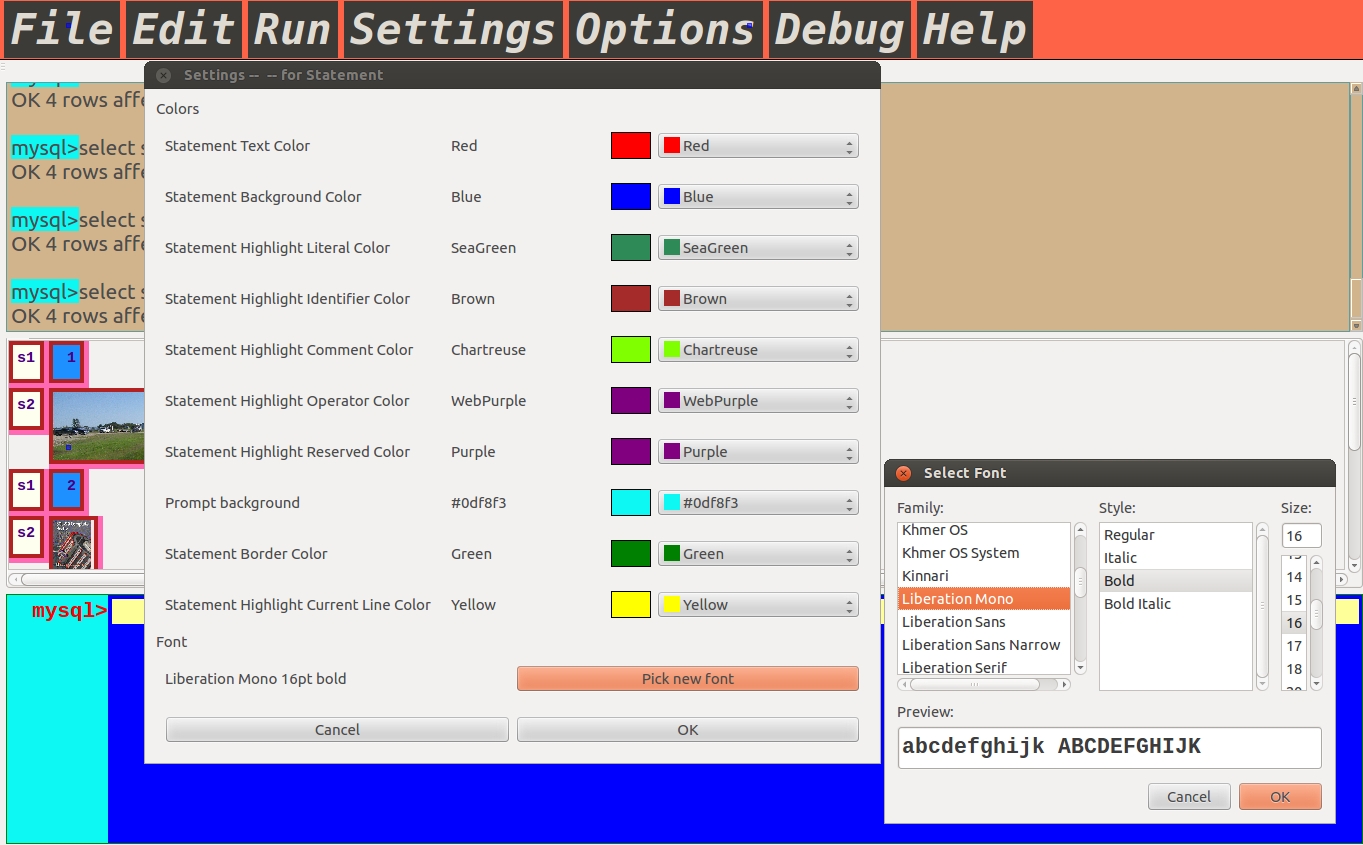Click the font Size input field

(1301, 536)
